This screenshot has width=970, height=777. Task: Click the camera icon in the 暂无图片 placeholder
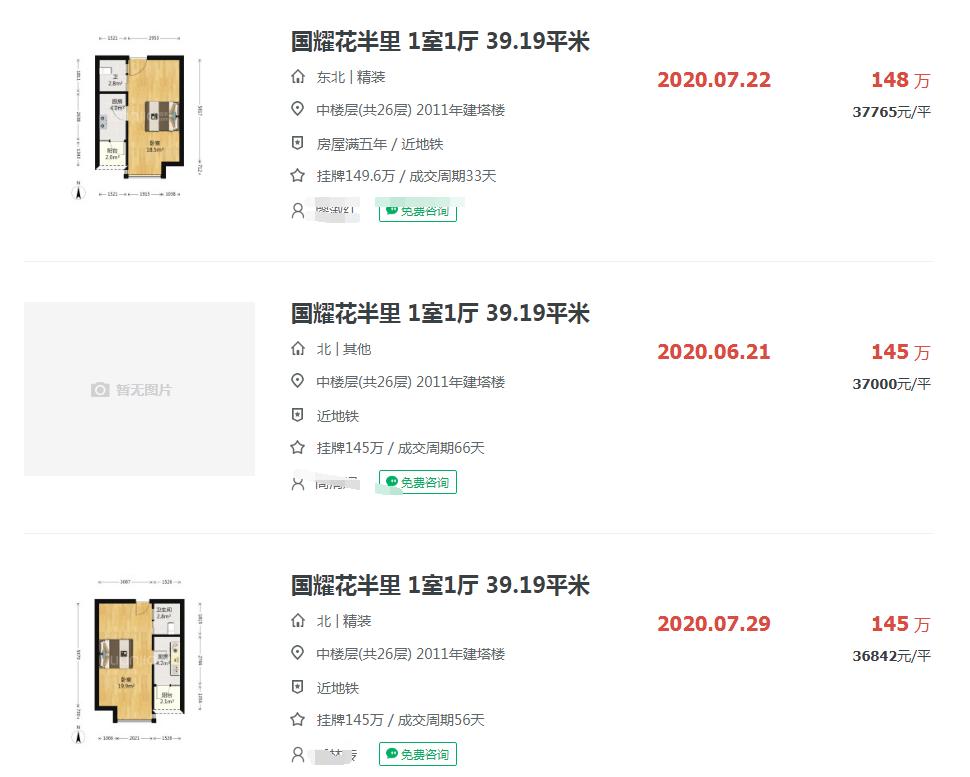coord(100,391)
